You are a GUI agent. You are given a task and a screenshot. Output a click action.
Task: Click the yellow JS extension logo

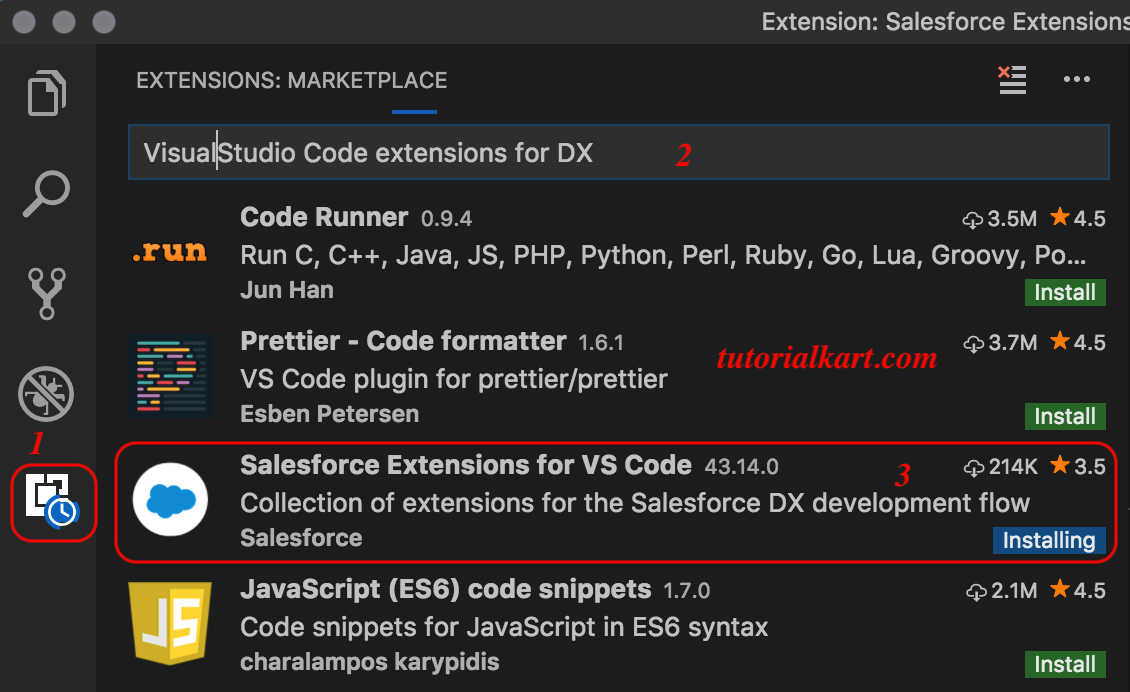tap(170, 623)
